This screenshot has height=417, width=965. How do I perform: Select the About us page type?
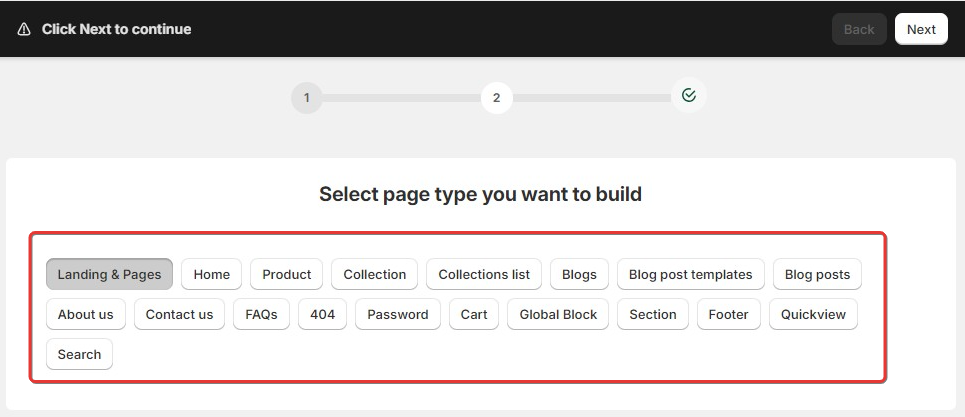85,314
